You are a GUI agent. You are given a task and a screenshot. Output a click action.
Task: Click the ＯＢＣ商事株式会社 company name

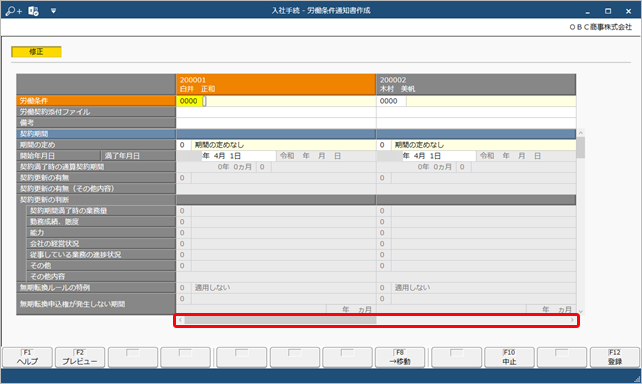(x=601, y=27)
